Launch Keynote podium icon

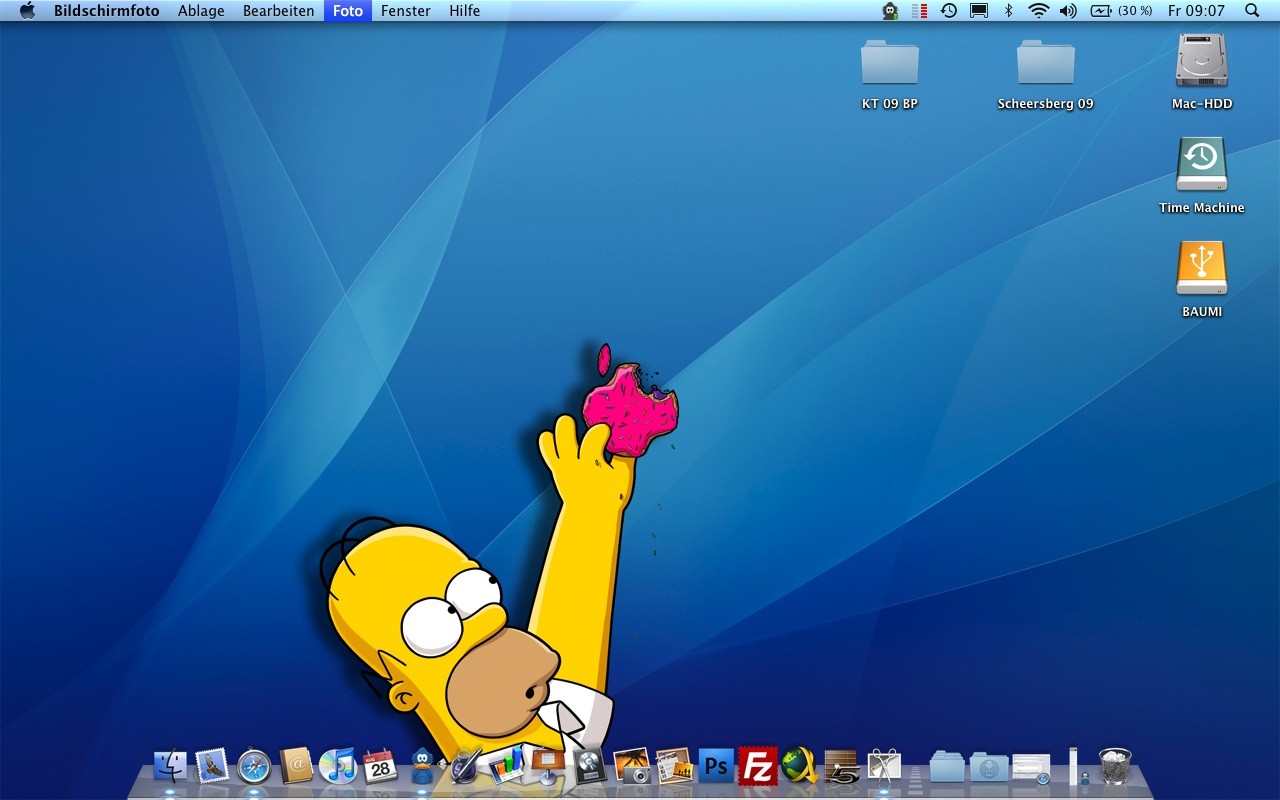click(549, 767)
